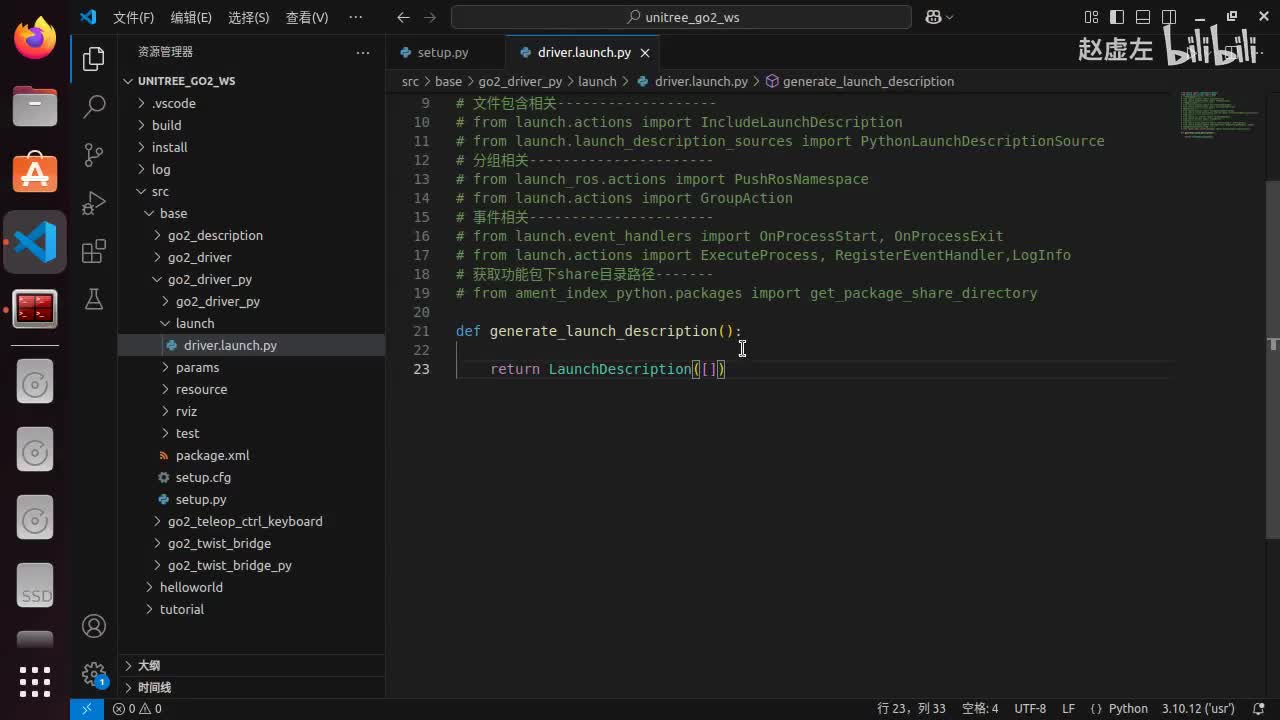Viewport: 1280px width, 720px height.
Task: Select Python interpreter 3.10.12
Action: coord(1198,708)
